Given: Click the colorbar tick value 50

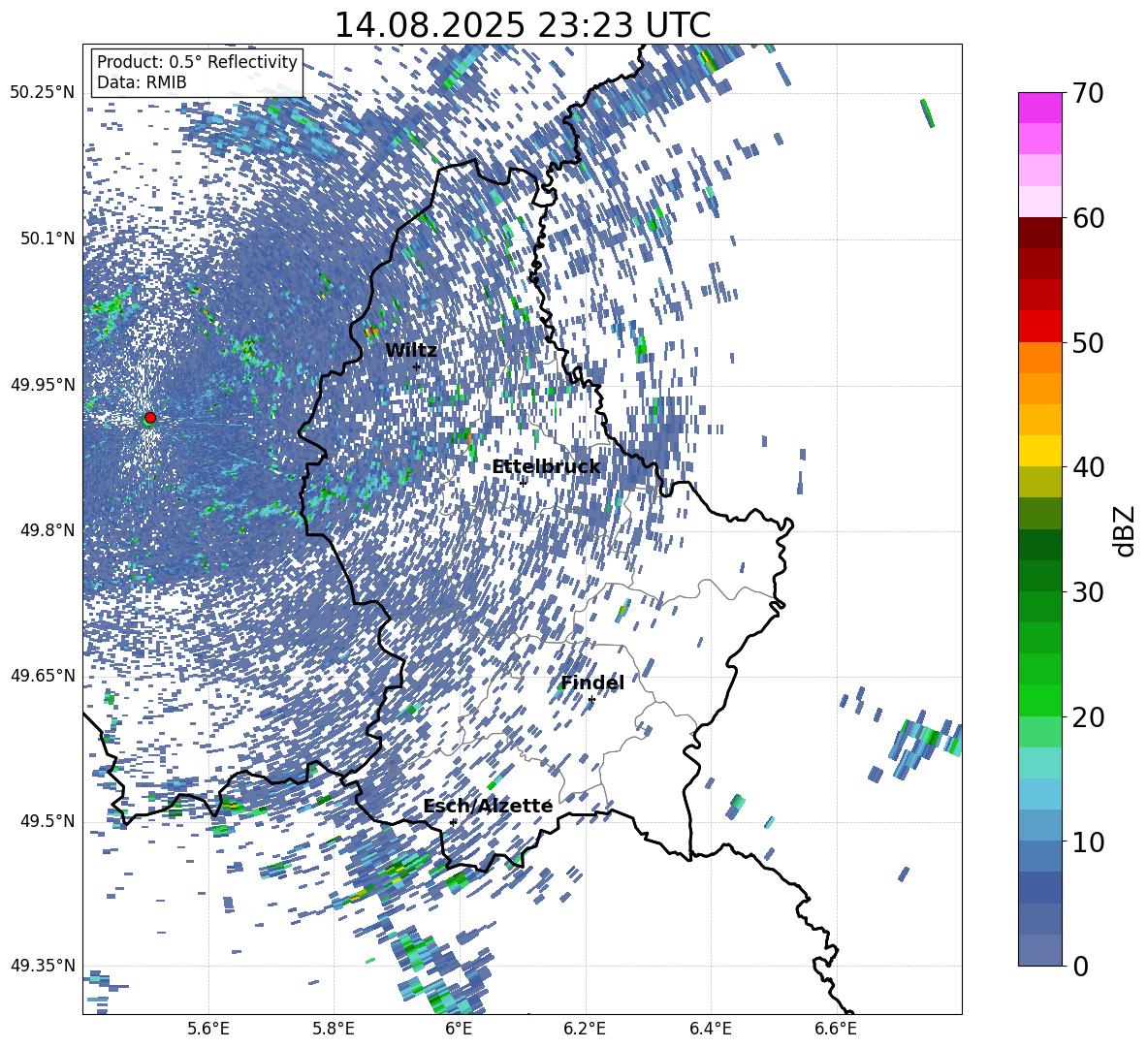Looking at the screenshot, I should pyautogui.click(x=1087, y=342).
